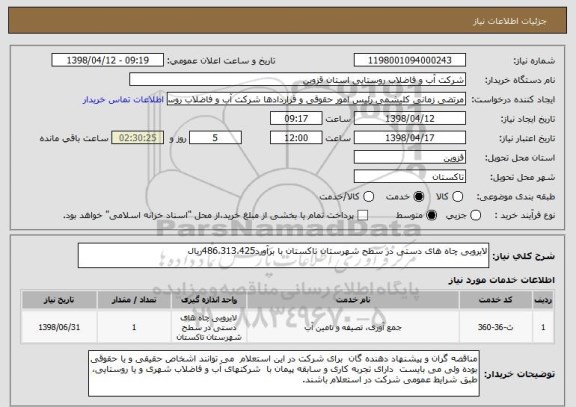Click the buyer organization name field
The height and width of the screenshot is (407, 576).
pyautogui.click(x=297, y=79)
